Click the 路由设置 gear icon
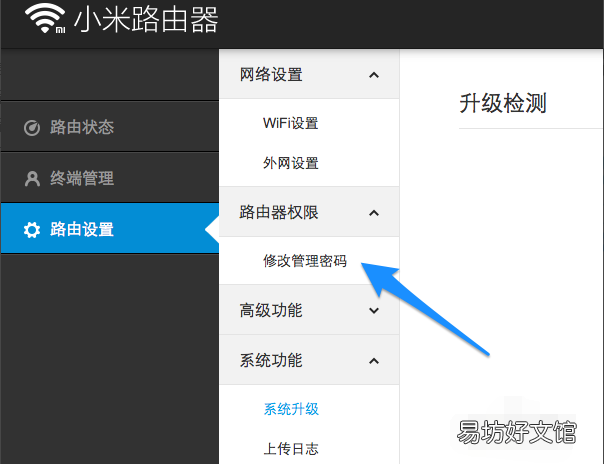Viewport: 604px width, 464px height. point(32,230)
